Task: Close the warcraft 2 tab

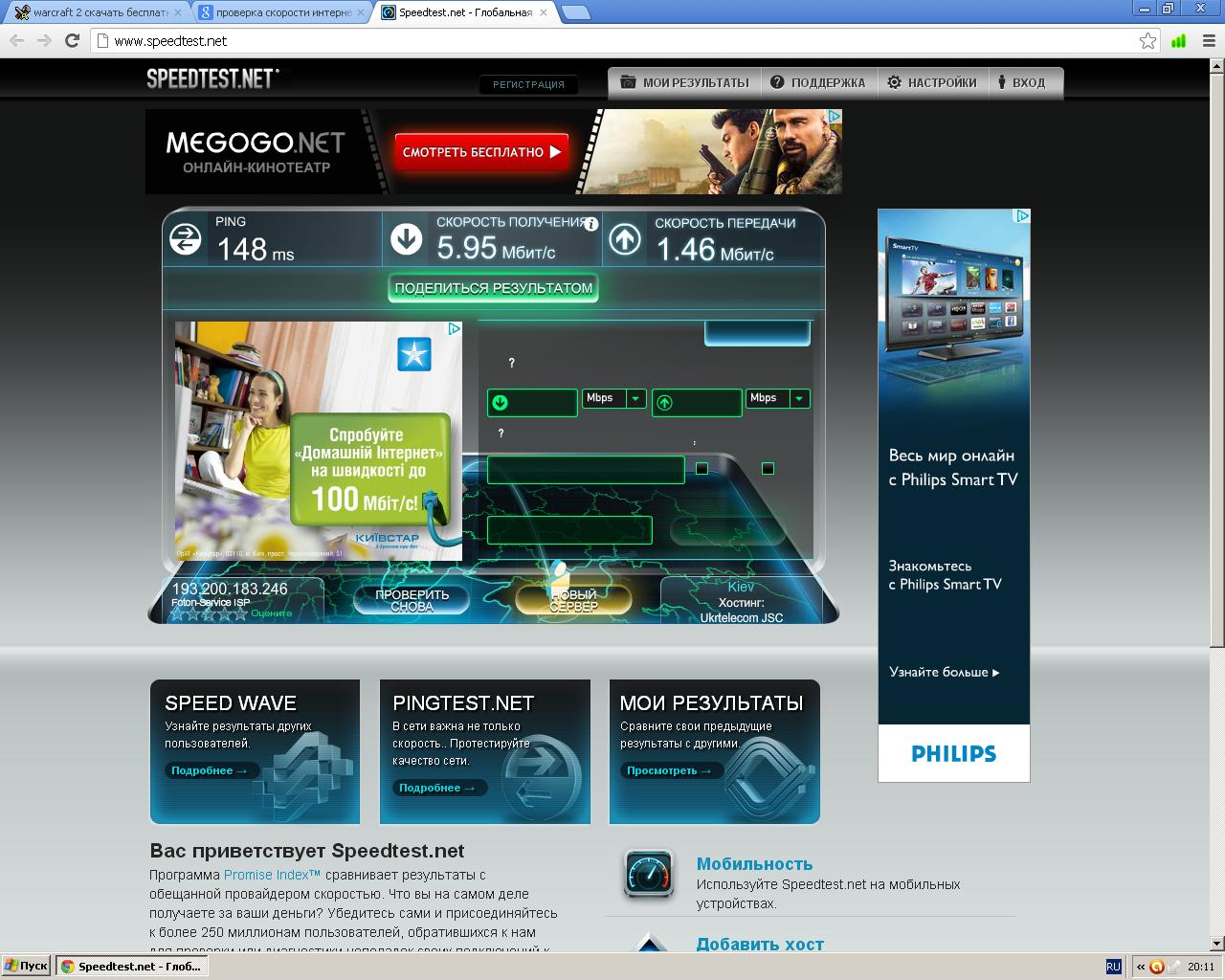Action: point(177,12)
